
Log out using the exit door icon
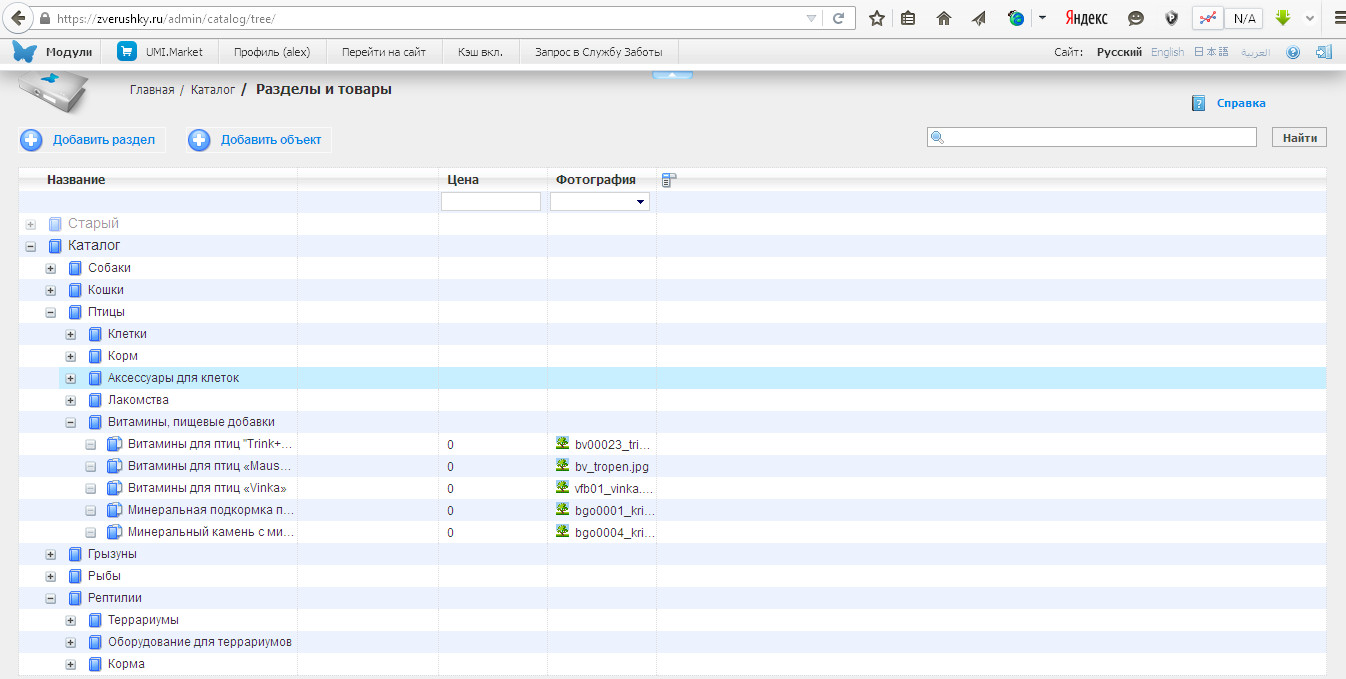[1324, 52]
